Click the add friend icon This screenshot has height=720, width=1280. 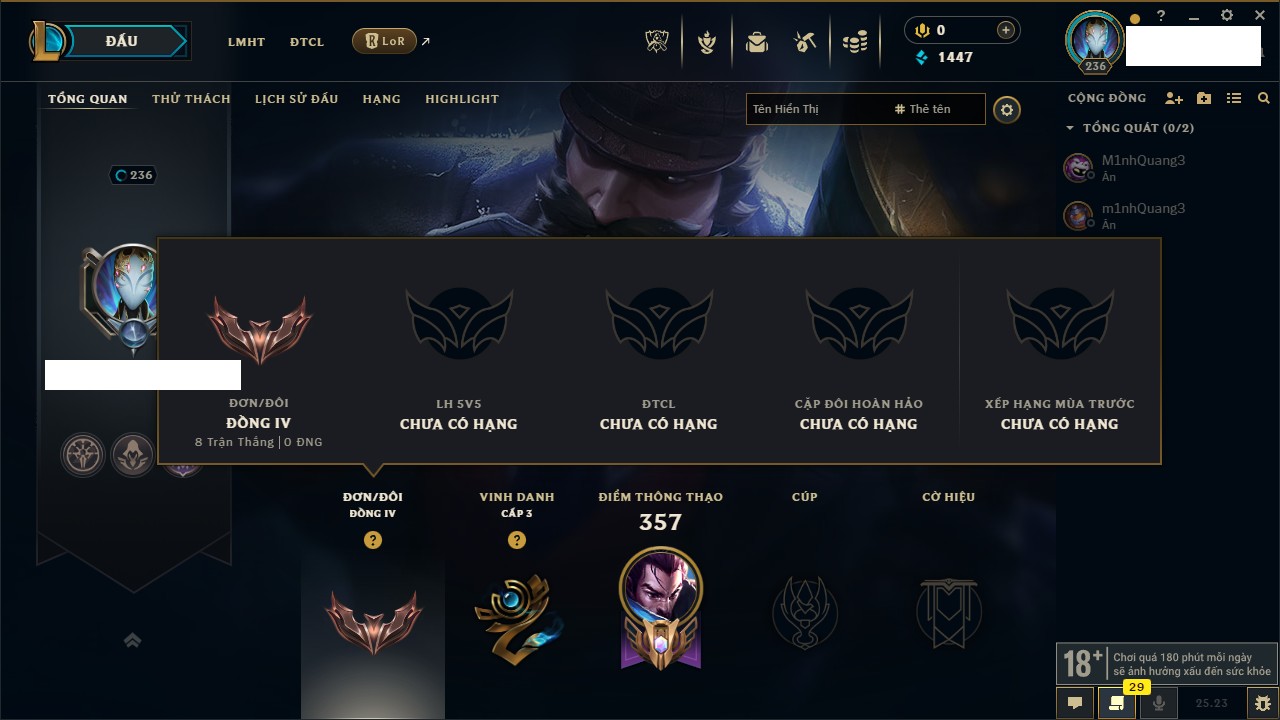coord(1174,98)
